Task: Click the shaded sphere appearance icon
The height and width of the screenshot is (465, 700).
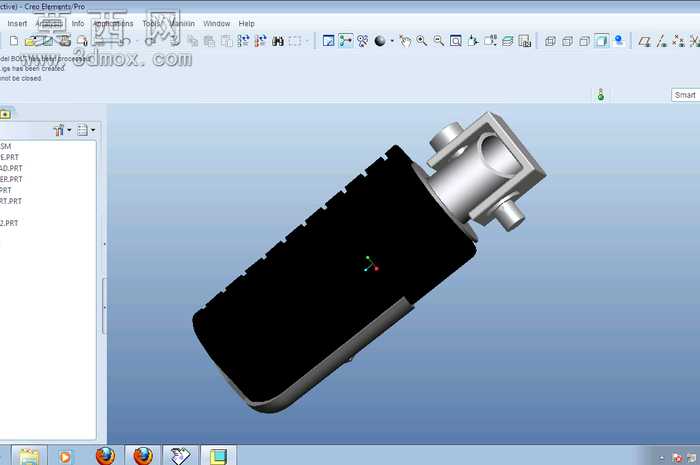Action: point(380,41)
